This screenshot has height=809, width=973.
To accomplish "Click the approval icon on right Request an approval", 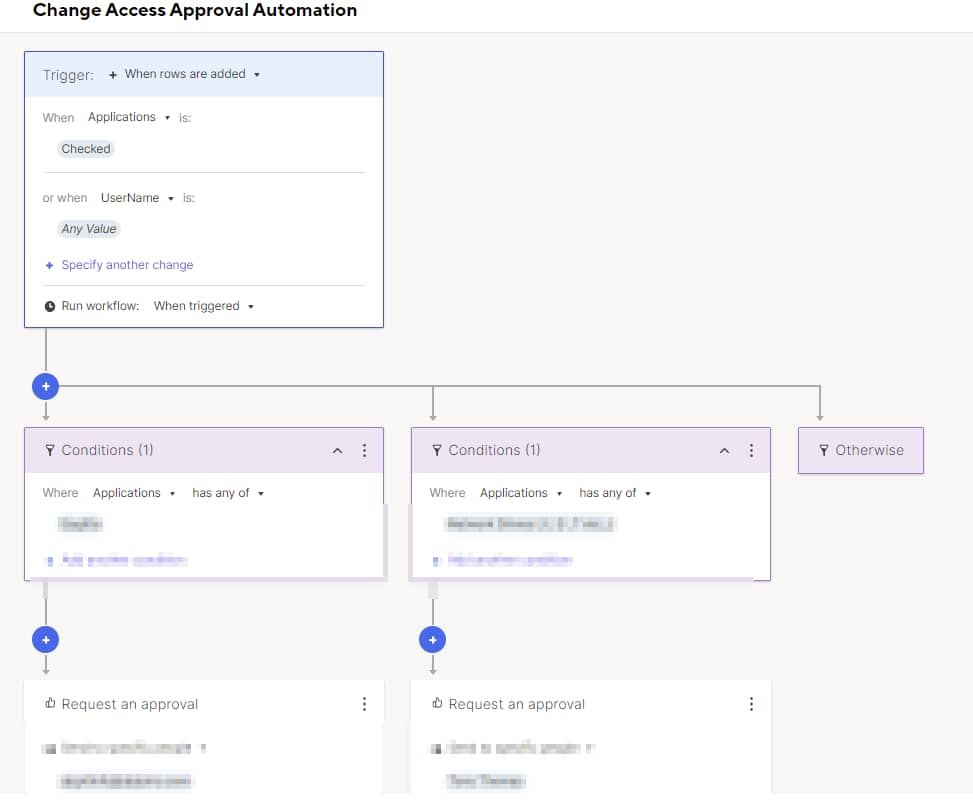I will click(x=436, y=703).
